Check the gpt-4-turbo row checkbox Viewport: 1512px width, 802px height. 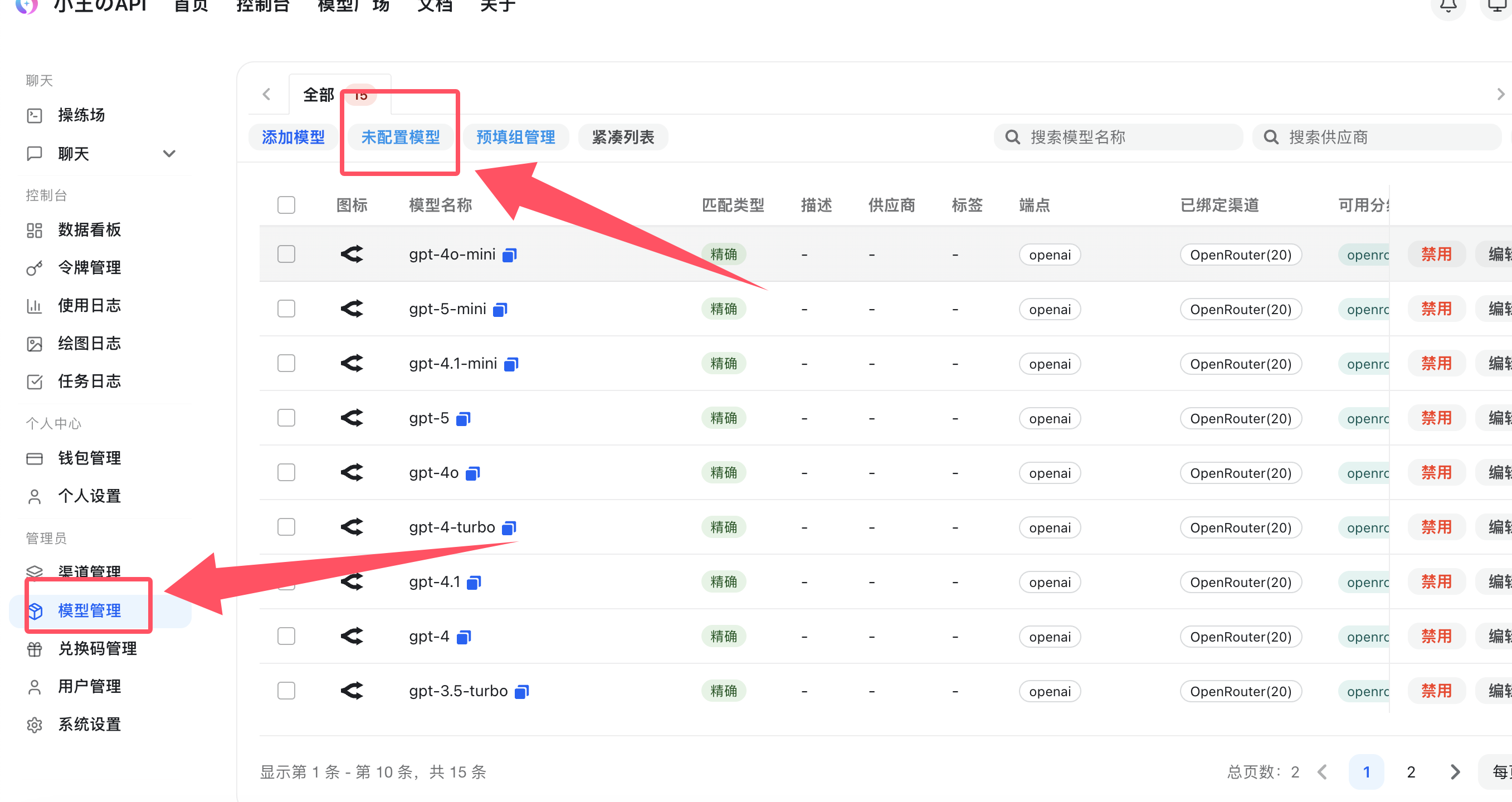[286, 527]
